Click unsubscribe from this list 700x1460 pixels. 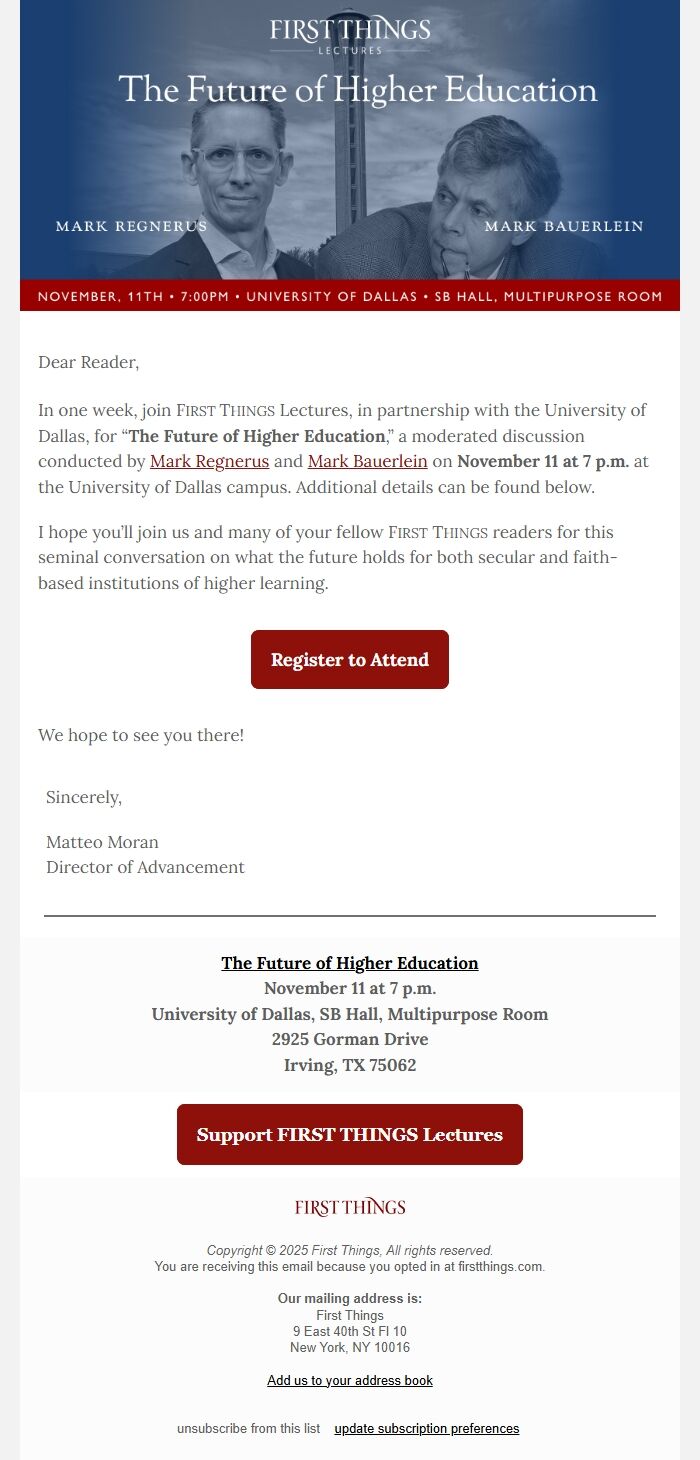(247, 1429)
